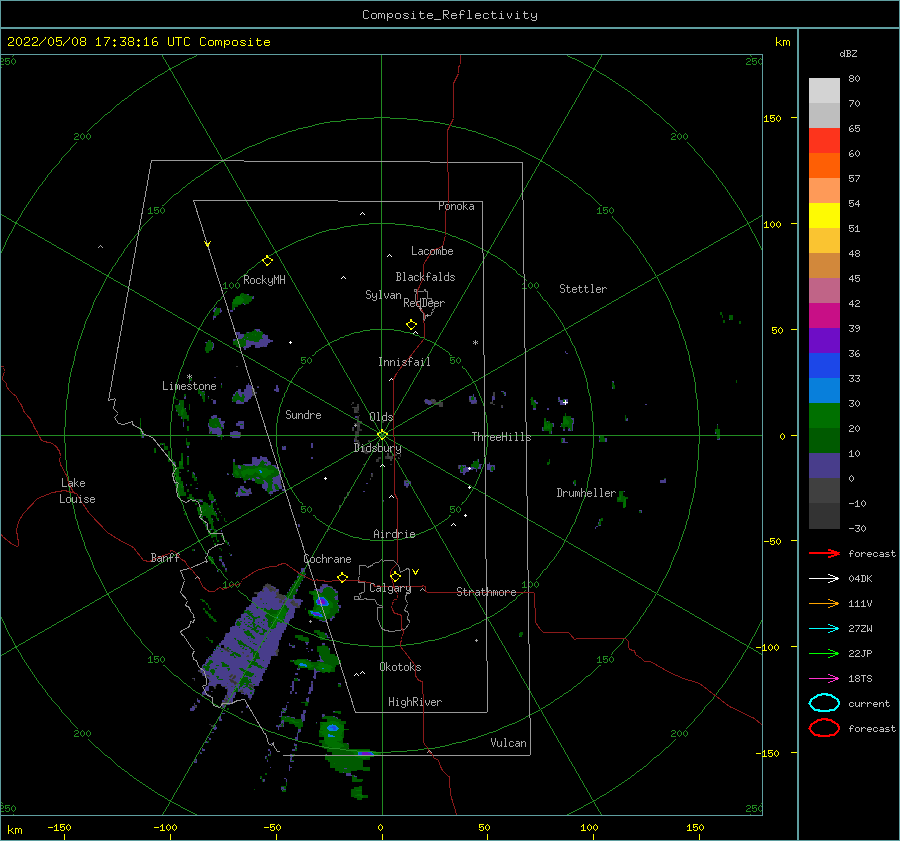The width and height of the screenshot is (900, 841).
Task: Click the dBZ legend heading
Action: [x=848, y=54]
